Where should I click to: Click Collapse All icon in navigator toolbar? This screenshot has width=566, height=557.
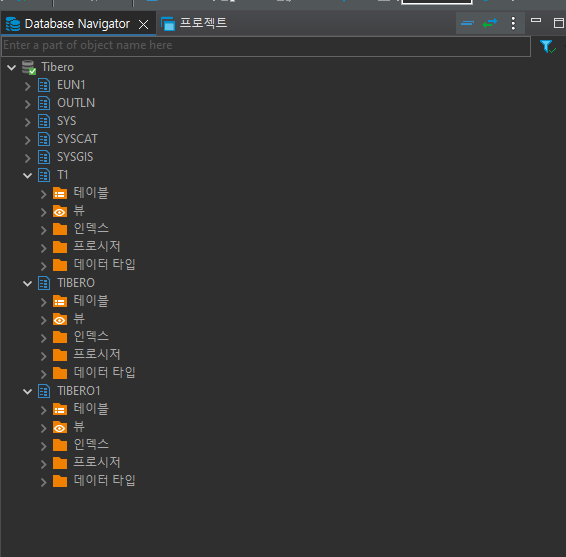tap(467, 23)
